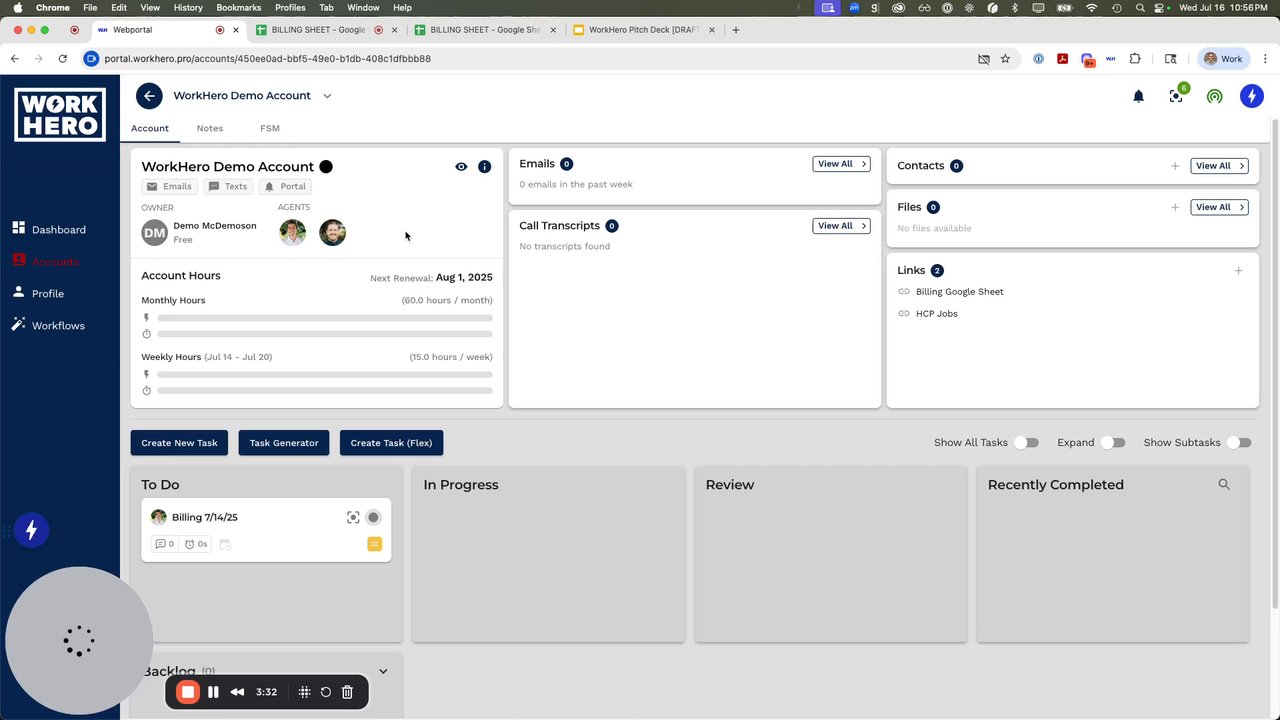This screenshot has height=720, width=1280.
Task: Toggle the Expand switch
Action: [x=1112, y=442]
